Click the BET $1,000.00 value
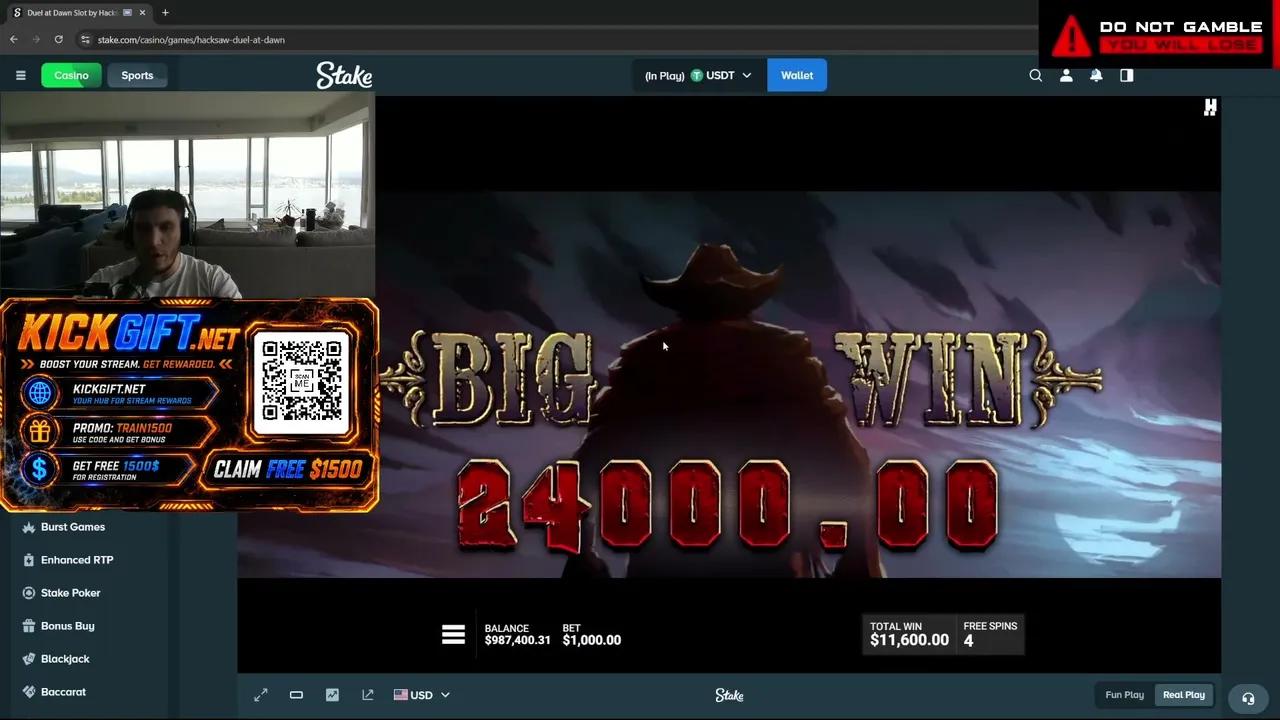This screenshot has height=720, width=1280. (x=591, y=640)
